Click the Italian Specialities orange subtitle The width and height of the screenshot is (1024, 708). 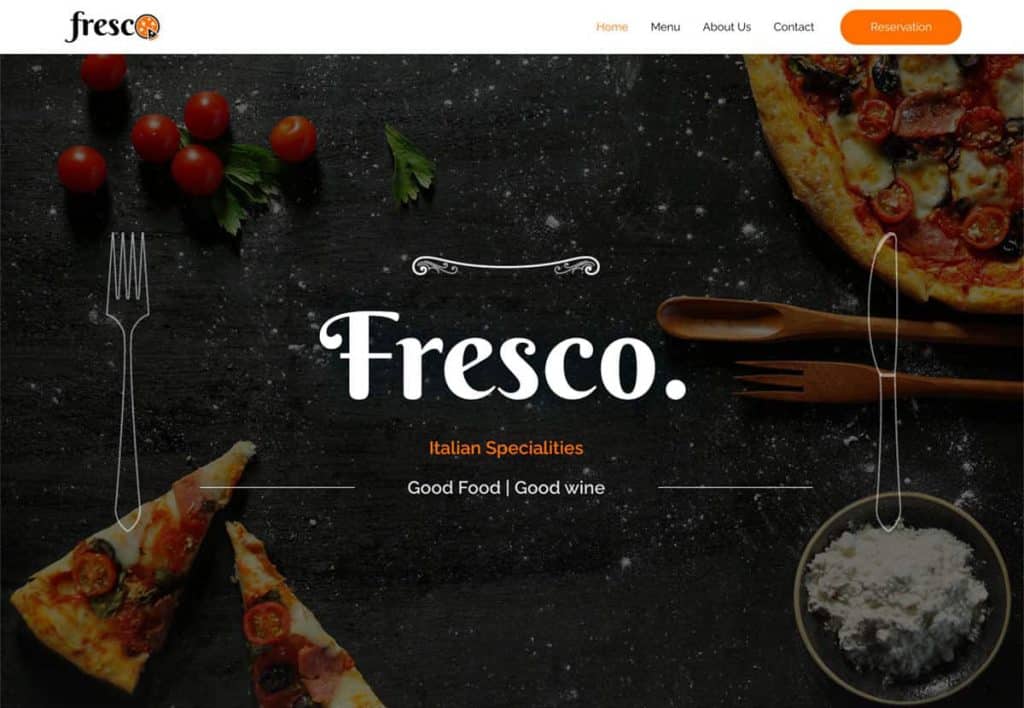point(506,448)
